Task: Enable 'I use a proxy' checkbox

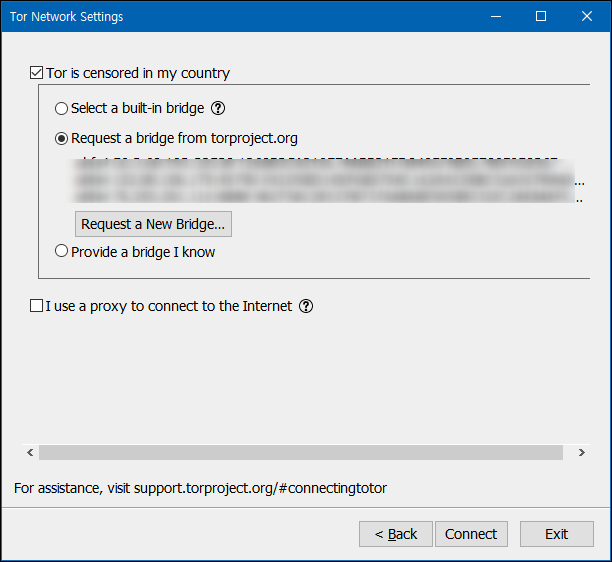Action: tap(36, 306)
